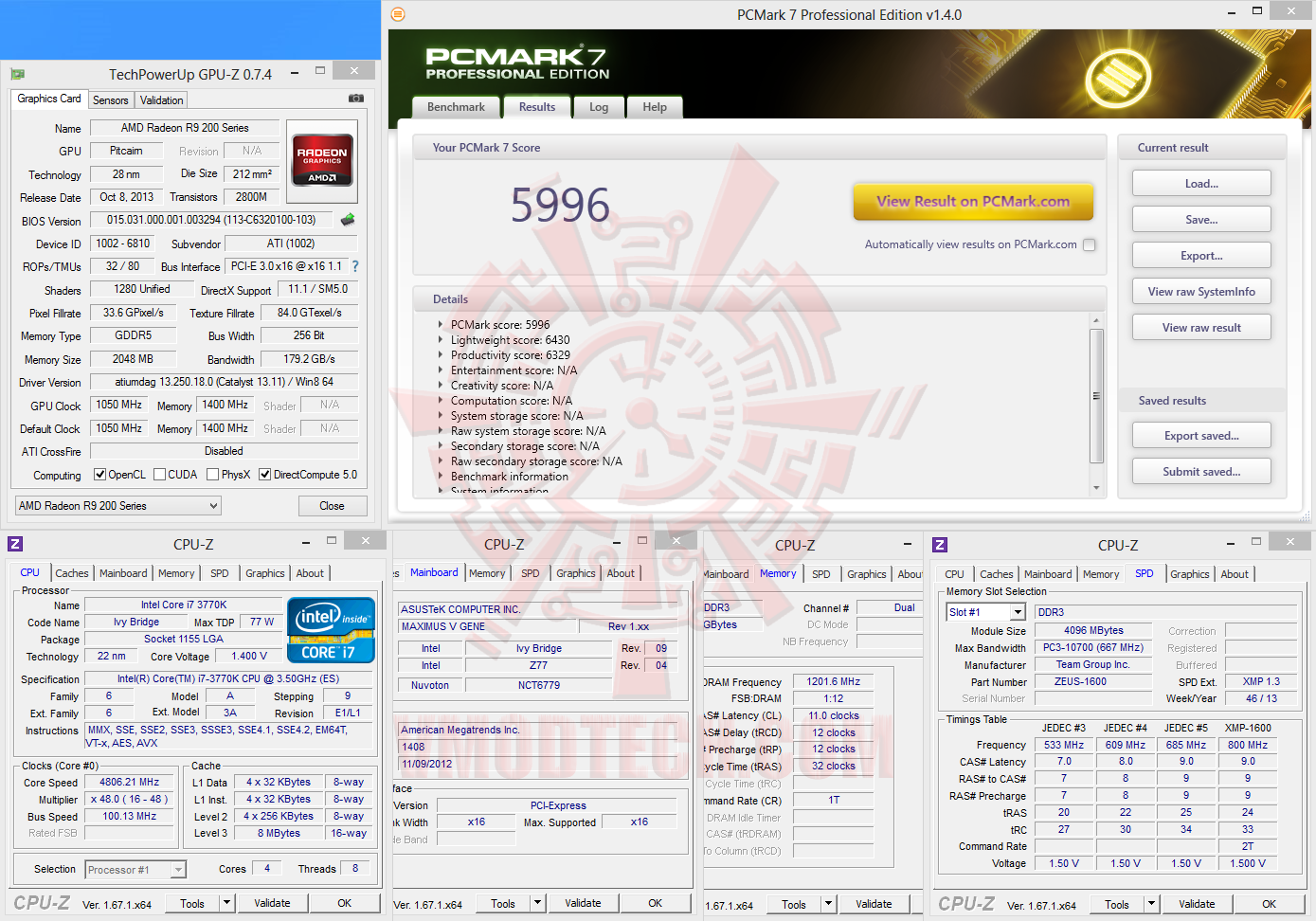Expand the Lightweight score: 6430 row
This screenshot has width=1316, height=921.
click(440, 340)
